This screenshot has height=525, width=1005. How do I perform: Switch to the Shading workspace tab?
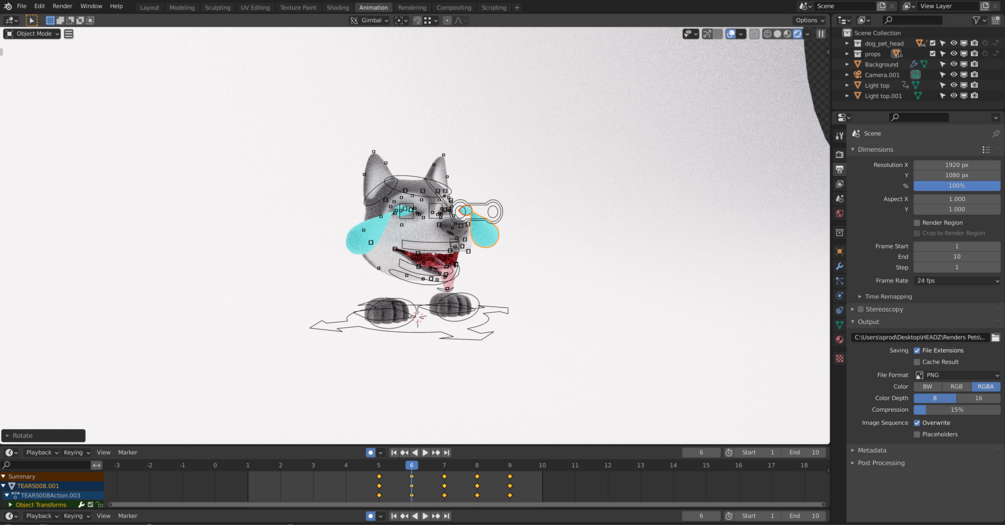click(338, 8)
